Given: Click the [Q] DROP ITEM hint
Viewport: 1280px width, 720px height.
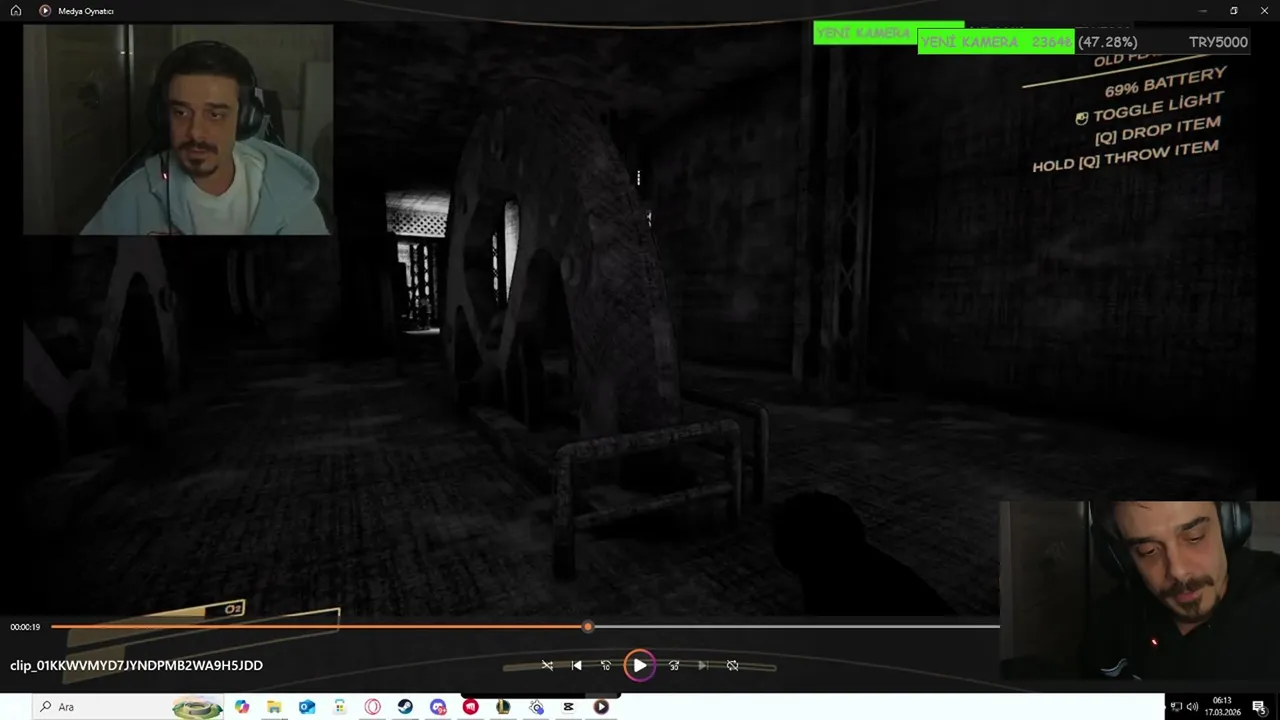Looking at the screenshot, I should (x=1157, y=130).
